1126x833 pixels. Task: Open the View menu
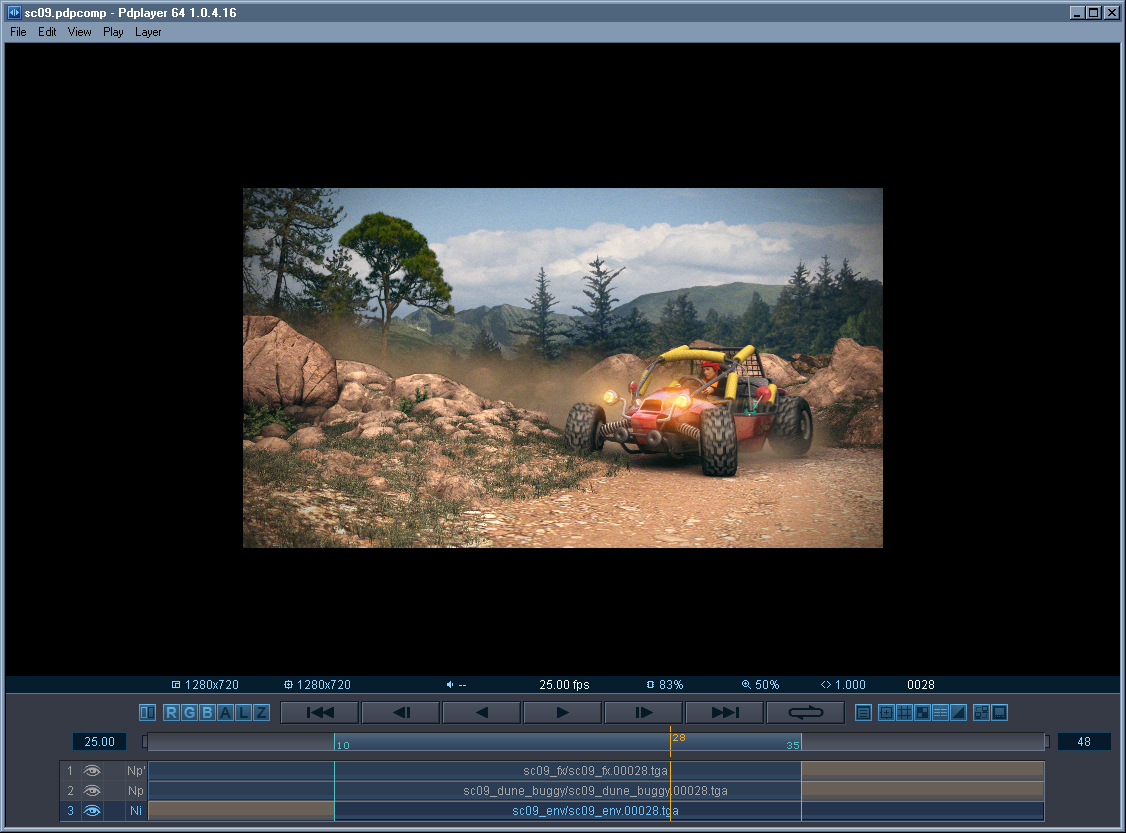pos(80,32)
